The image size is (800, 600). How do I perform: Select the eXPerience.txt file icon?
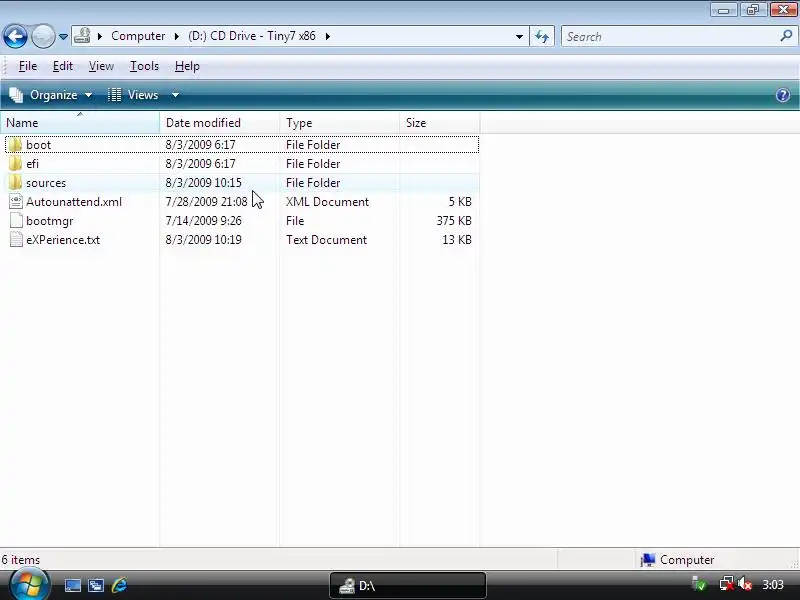pos(16,239)
